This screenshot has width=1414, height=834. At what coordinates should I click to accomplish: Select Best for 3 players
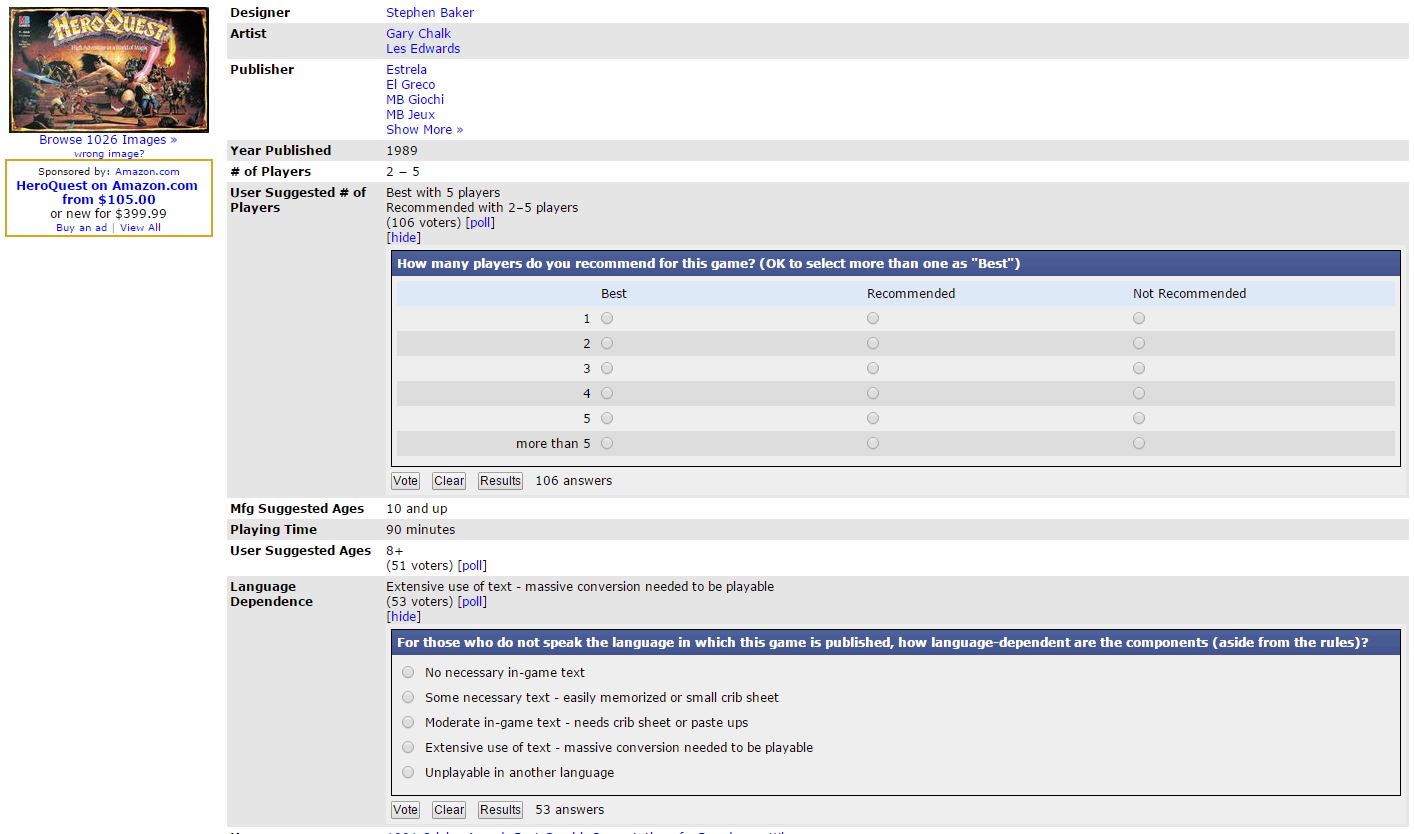607,368
